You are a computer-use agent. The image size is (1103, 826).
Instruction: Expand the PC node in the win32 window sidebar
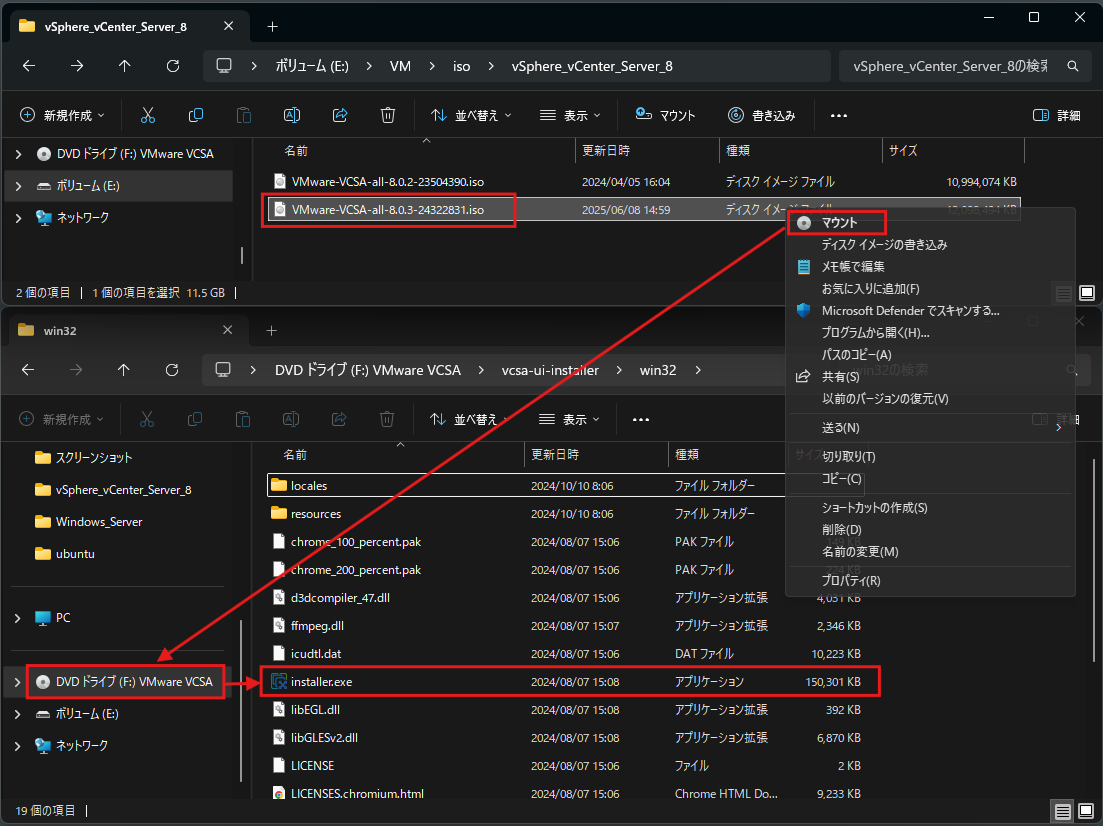(x=18, y=618)
